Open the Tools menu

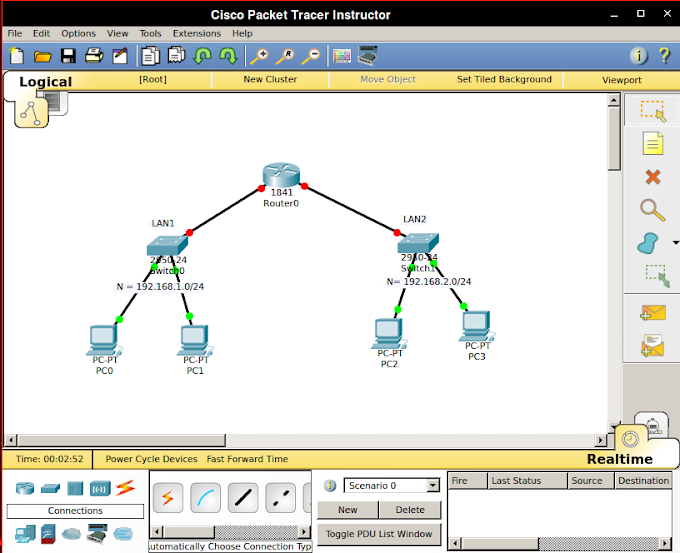pos(150,33)
